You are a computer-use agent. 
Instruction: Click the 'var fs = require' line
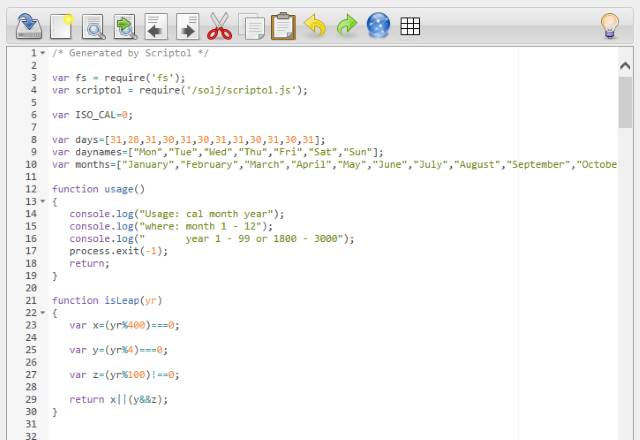pos(118,78)
